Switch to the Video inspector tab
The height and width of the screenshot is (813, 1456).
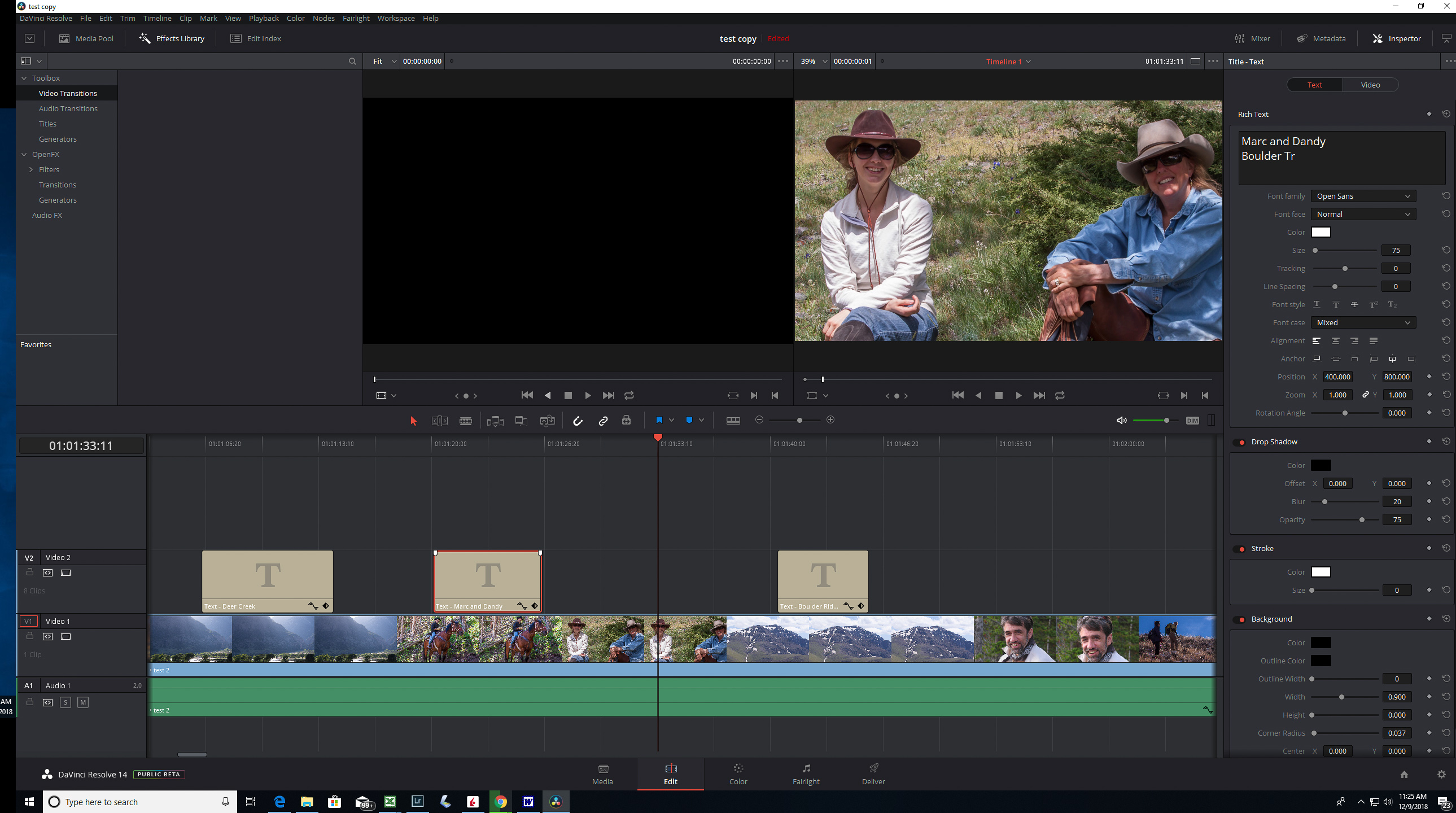(1370, 85)
